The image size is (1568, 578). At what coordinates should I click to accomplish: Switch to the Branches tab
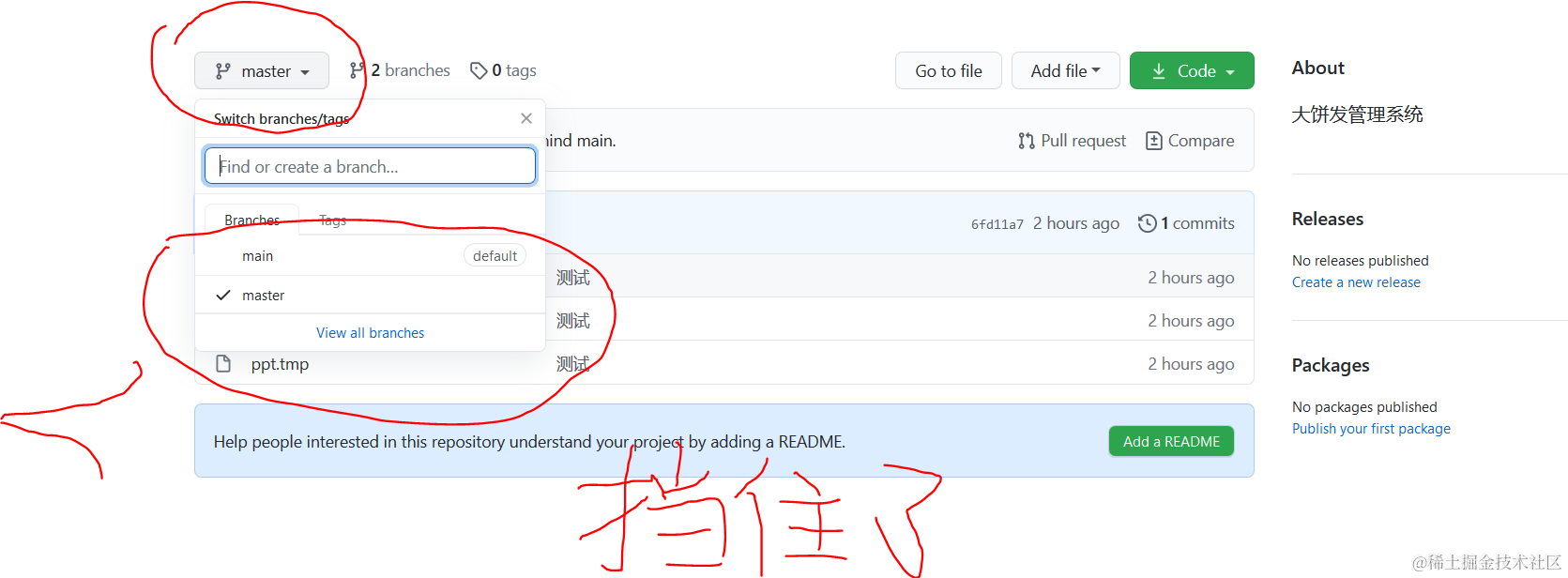[x=251, y=220]
